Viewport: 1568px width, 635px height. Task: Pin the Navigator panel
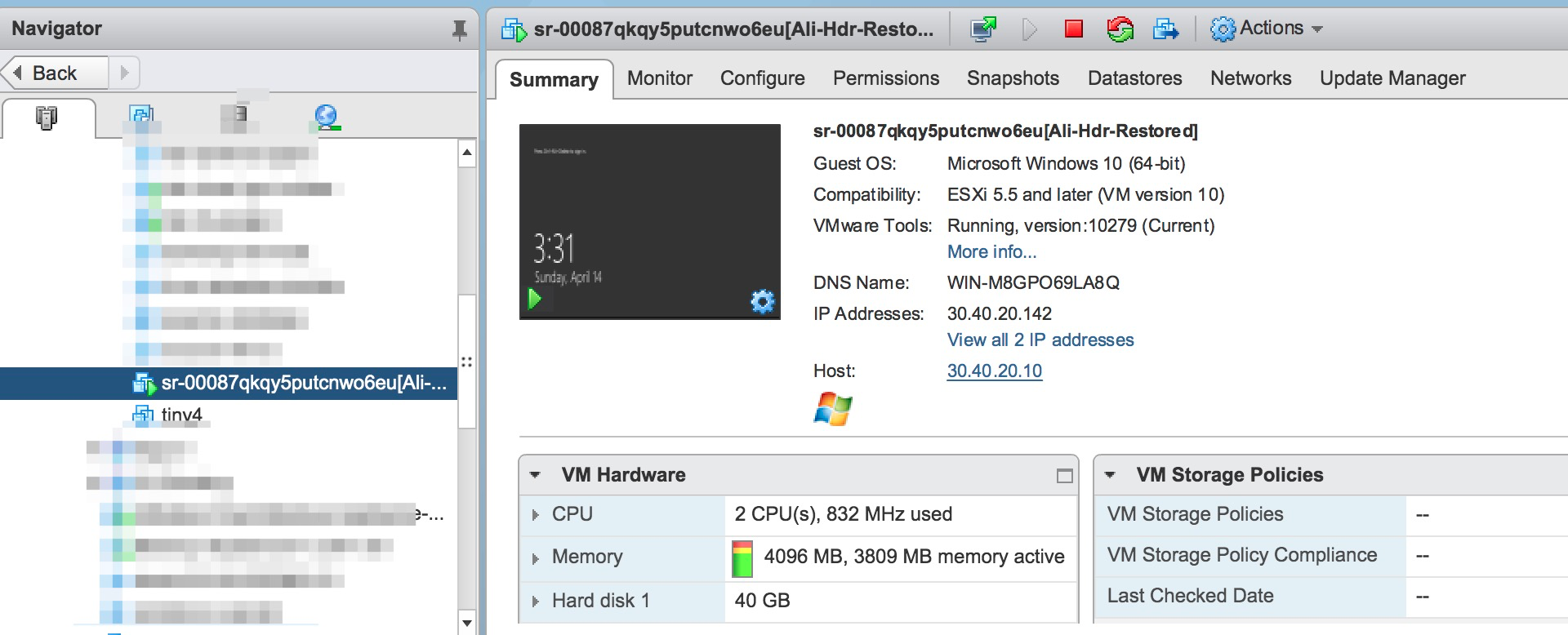(460, 30)
